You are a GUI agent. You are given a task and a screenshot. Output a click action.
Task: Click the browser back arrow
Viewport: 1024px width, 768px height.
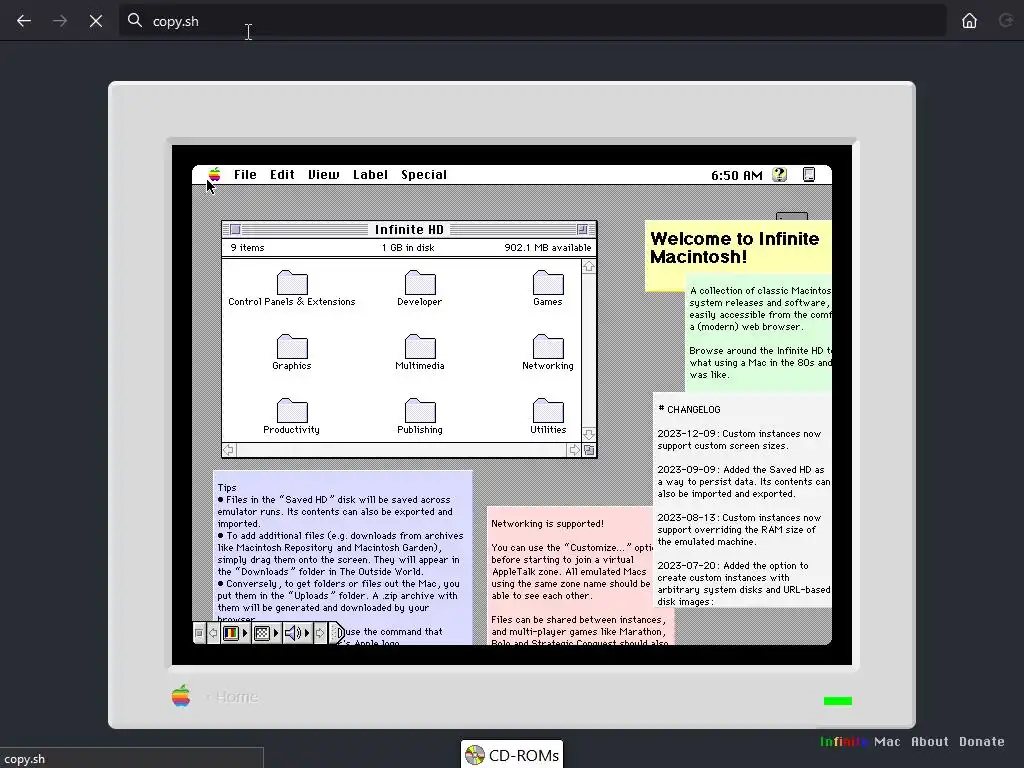pyautogui.click(x=24, y=21)
